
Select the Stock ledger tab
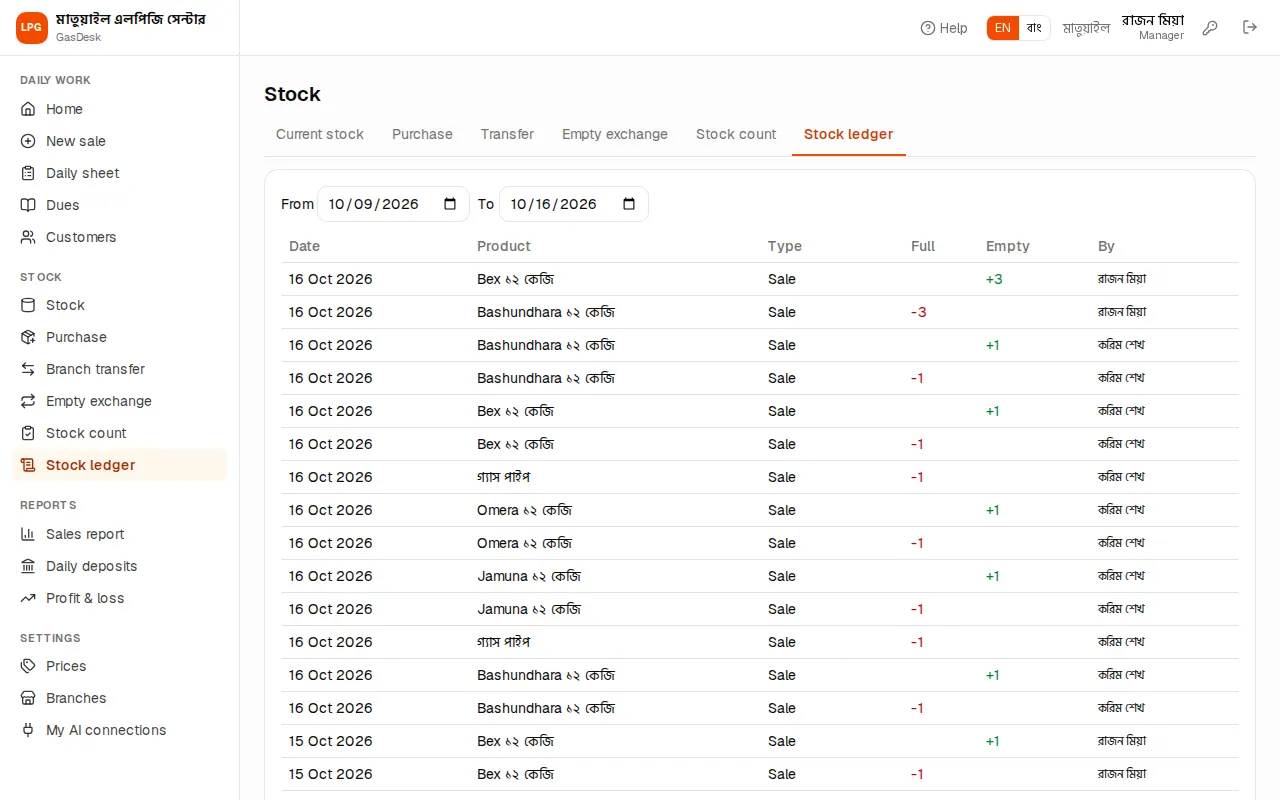[x=849, y=134]
